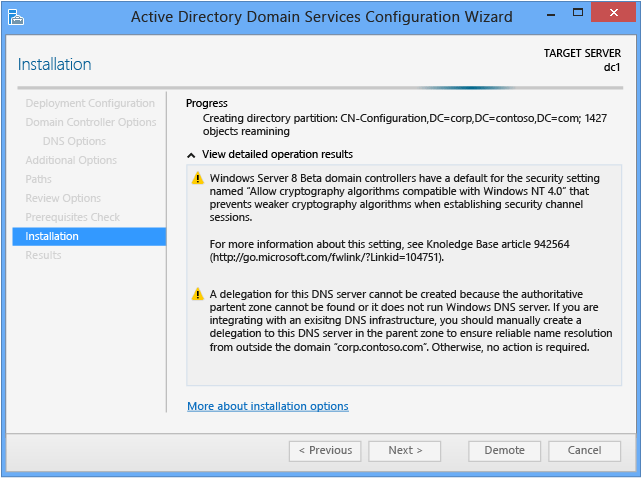Click the Demote button

coord(504,451)
